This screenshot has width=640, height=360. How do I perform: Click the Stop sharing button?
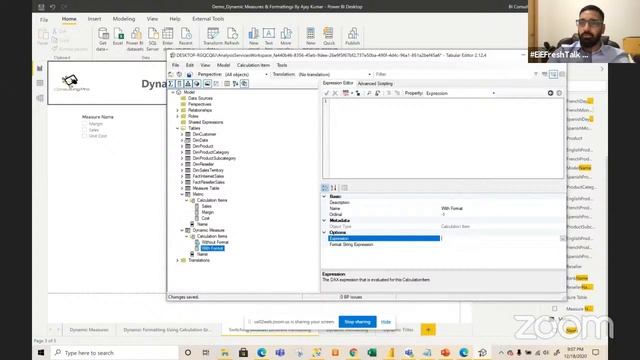[357, 322]
